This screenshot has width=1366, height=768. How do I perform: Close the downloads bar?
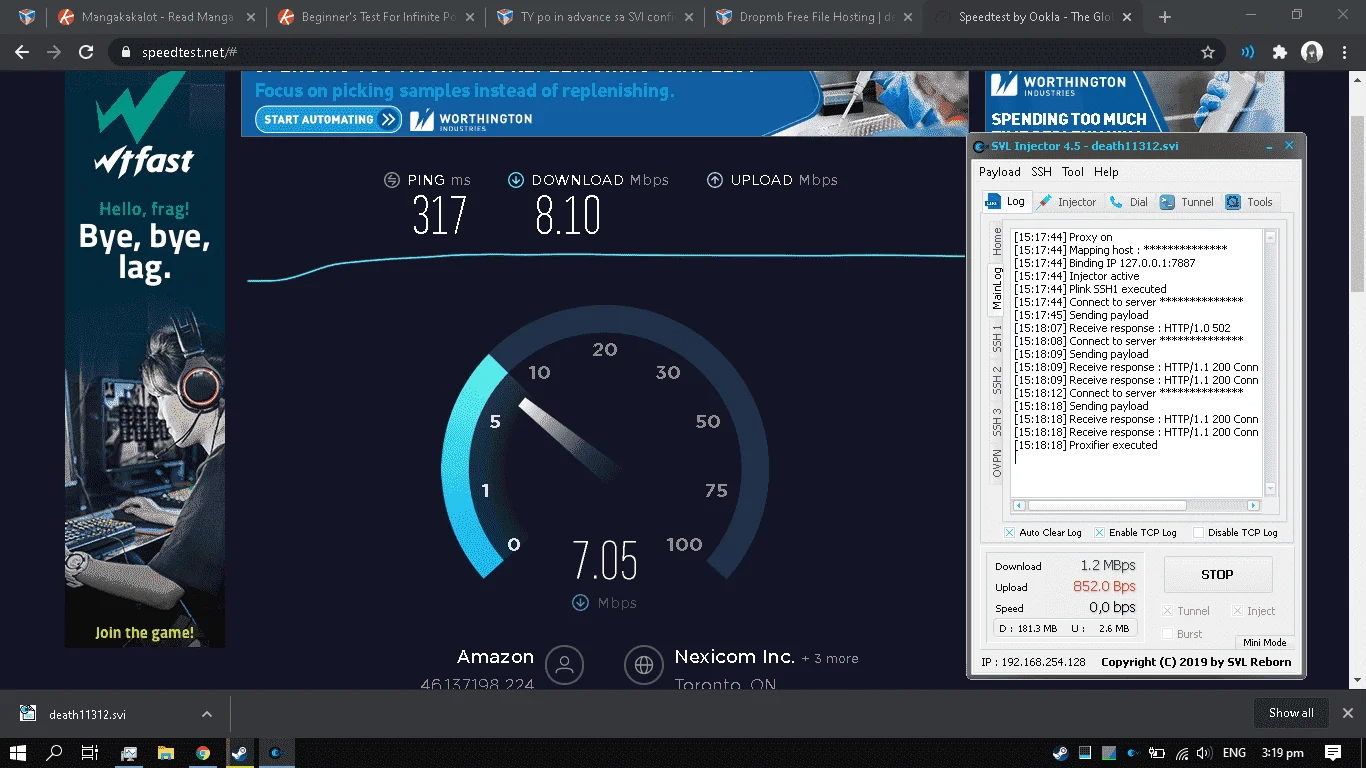coord(1347,713)
